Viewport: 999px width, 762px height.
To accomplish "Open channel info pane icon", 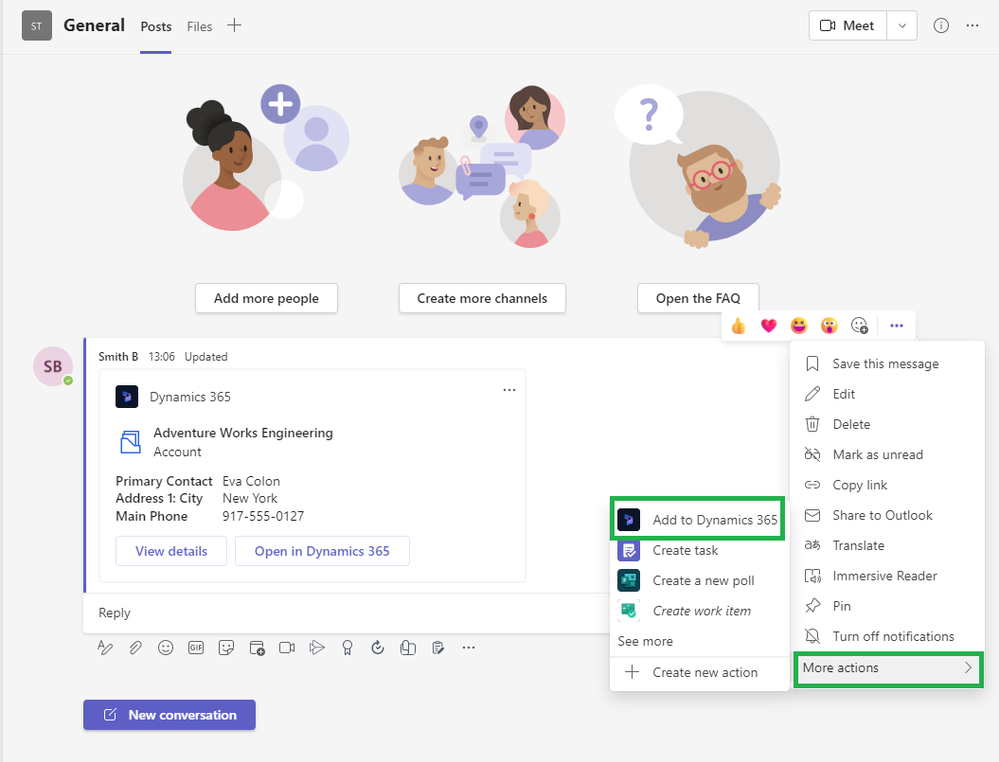I will (x=941, y=25).
